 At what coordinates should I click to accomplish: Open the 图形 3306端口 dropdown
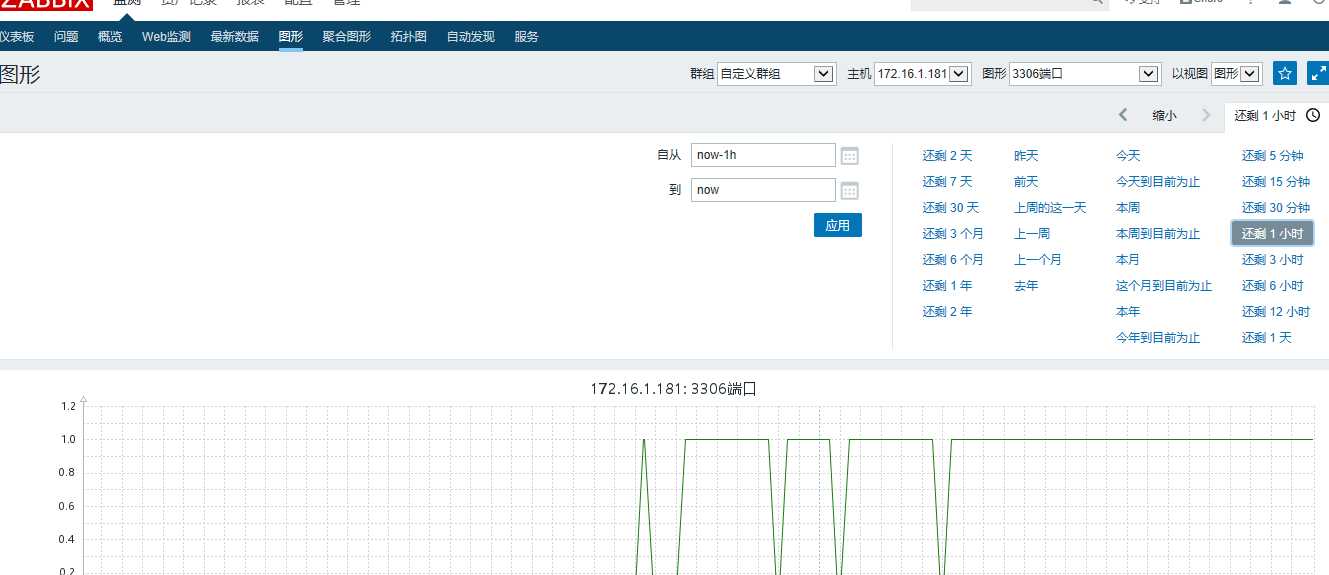[1084, 74]
